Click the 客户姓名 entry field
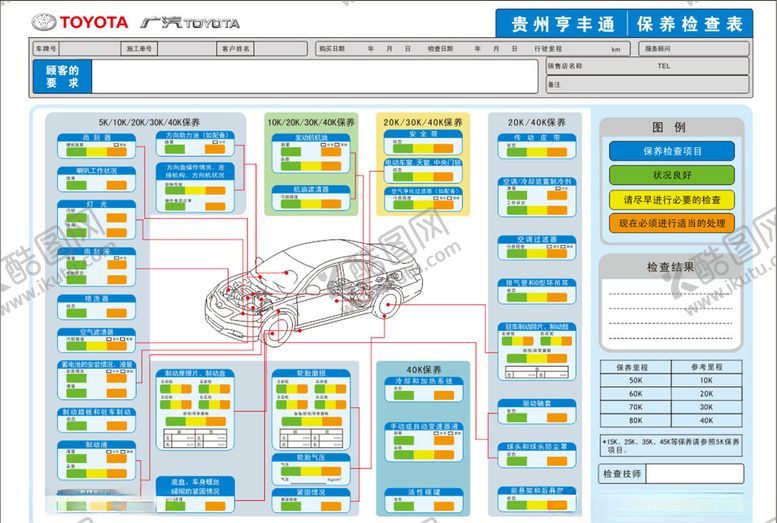The height and width of the screenshot is (523, 777). (280, 49)
